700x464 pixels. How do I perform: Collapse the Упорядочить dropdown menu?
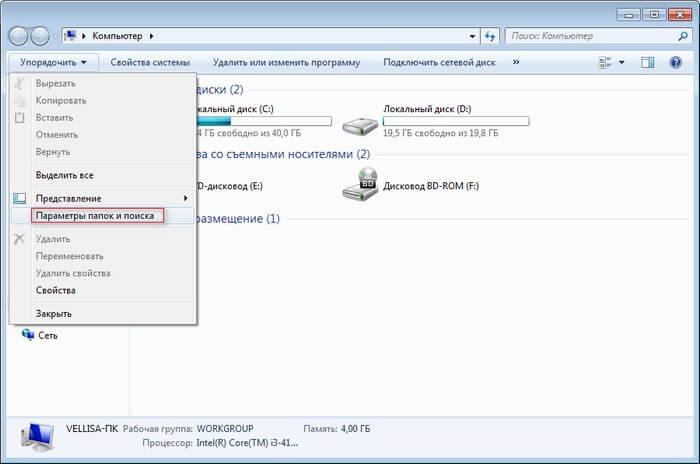tap(53, 62)
